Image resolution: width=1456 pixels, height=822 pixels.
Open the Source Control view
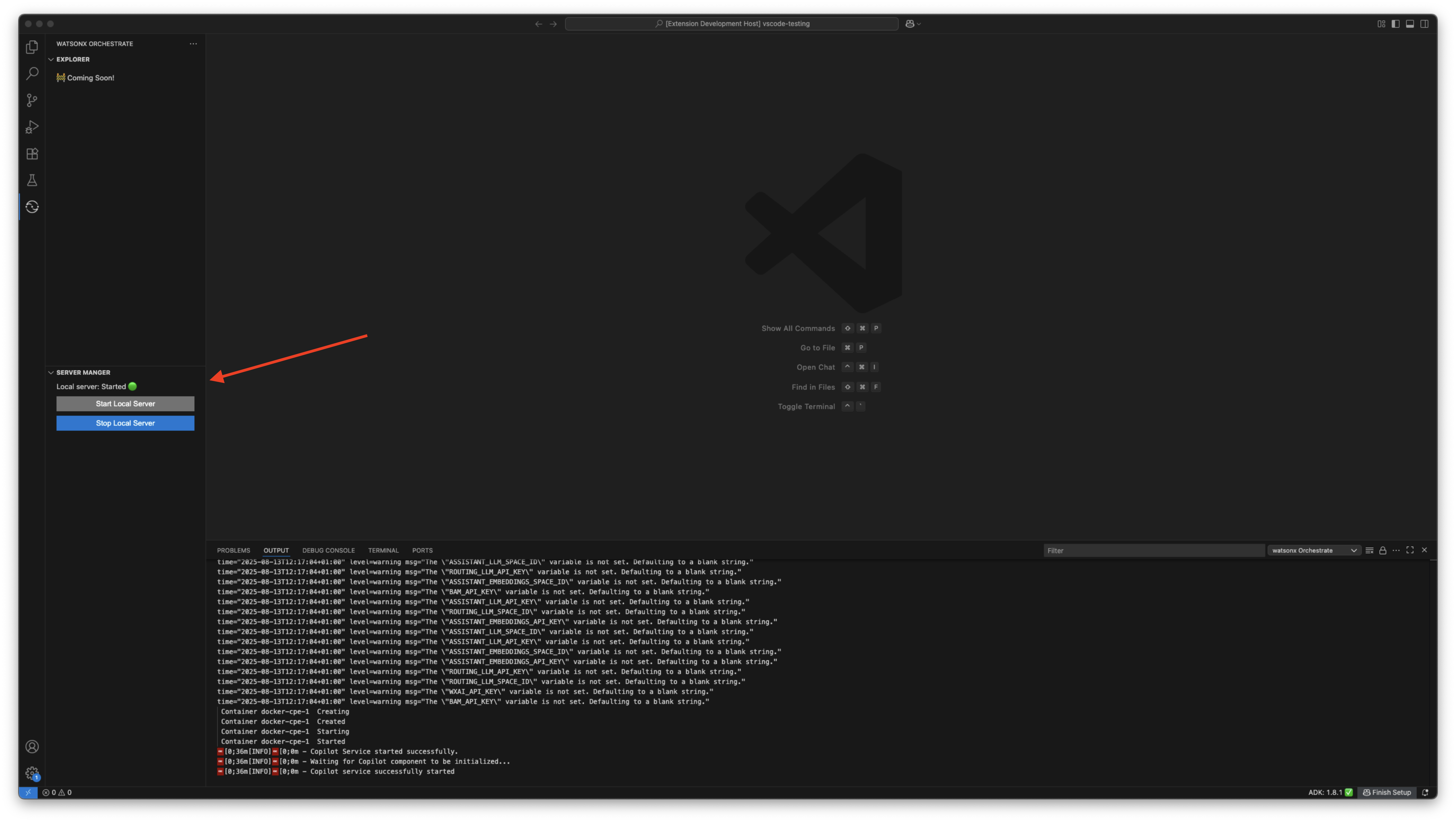tap(32, 100)
